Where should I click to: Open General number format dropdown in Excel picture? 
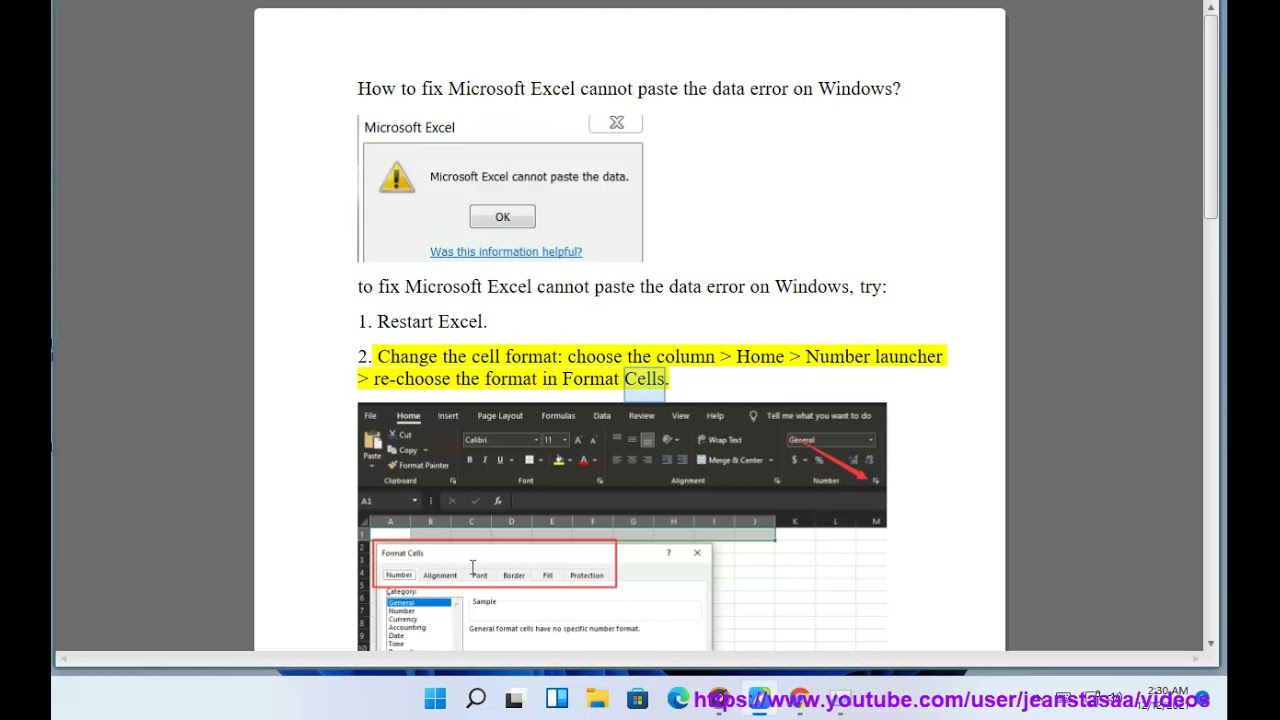pos(871,440)
